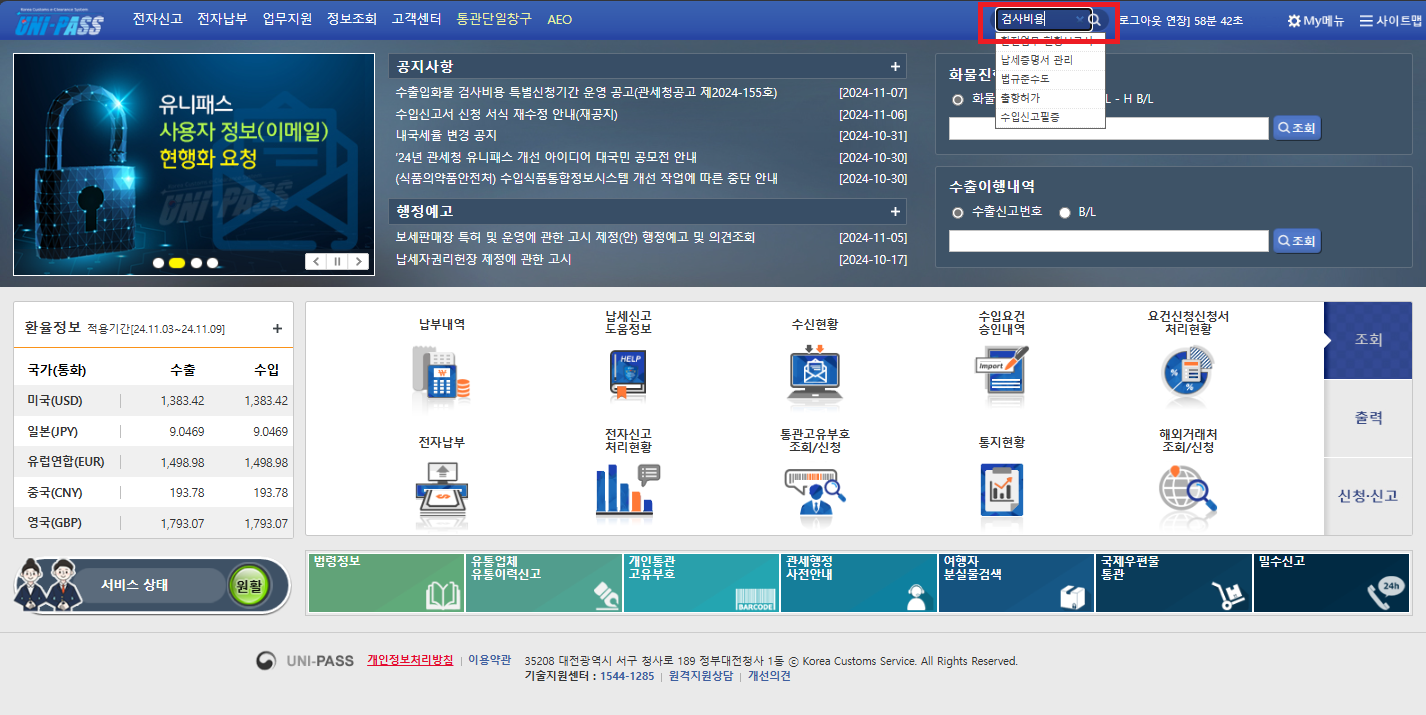The width and height of the screenshot is (1426, 715).
Task: Pick 법규준수도 from search suggestions
Action: click(x=1050, y=79)
